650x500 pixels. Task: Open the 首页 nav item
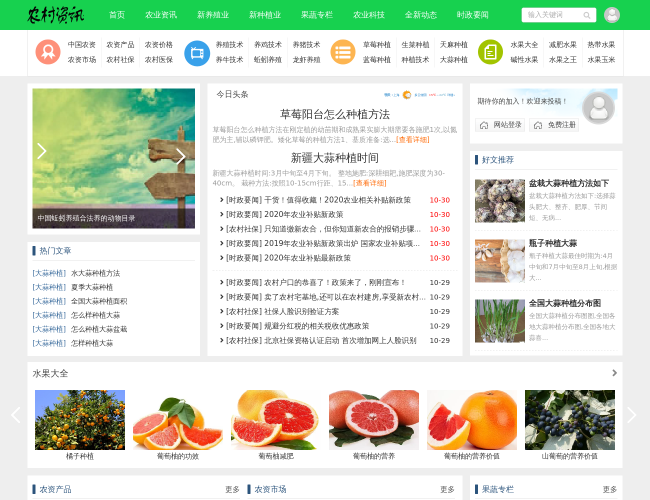point(117,15)
